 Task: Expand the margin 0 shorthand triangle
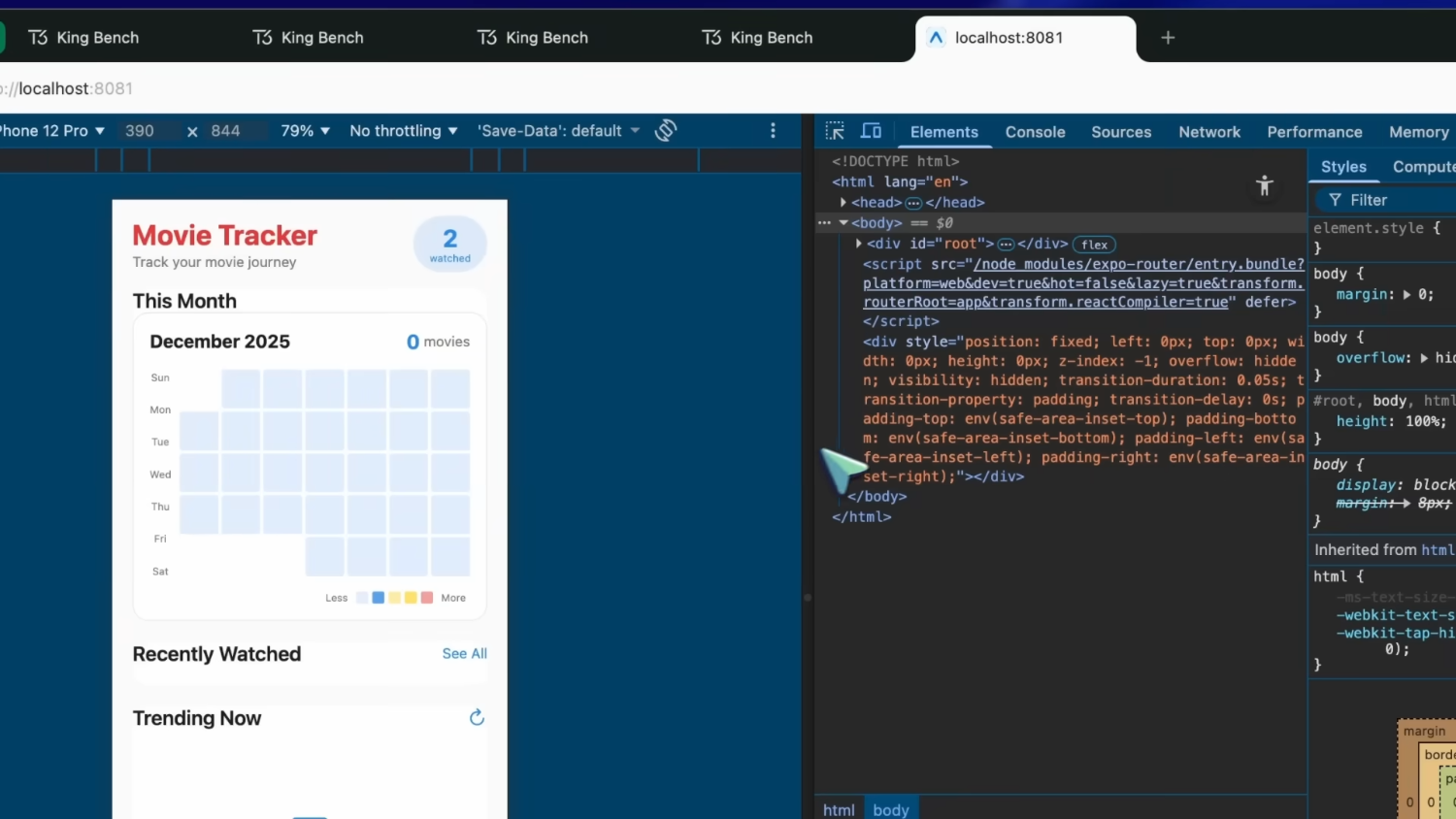coord(1406,295)
